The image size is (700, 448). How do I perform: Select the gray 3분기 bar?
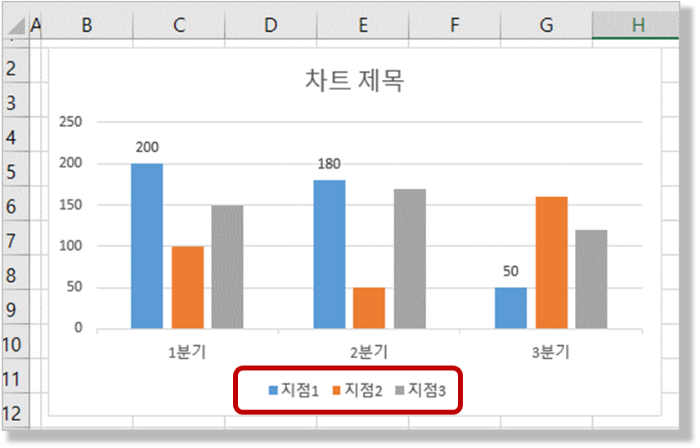[x=591, y=279]
